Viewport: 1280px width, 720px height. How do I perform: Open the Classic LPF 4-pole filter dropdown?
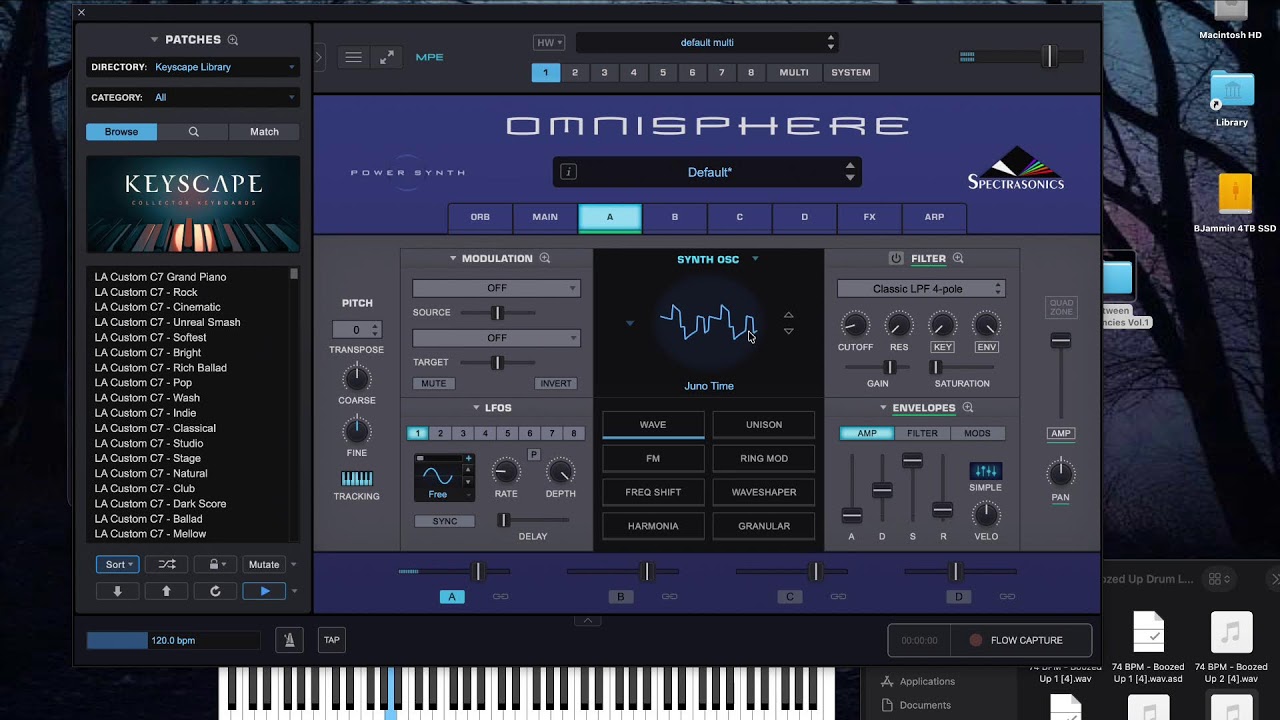click(921, 289)
